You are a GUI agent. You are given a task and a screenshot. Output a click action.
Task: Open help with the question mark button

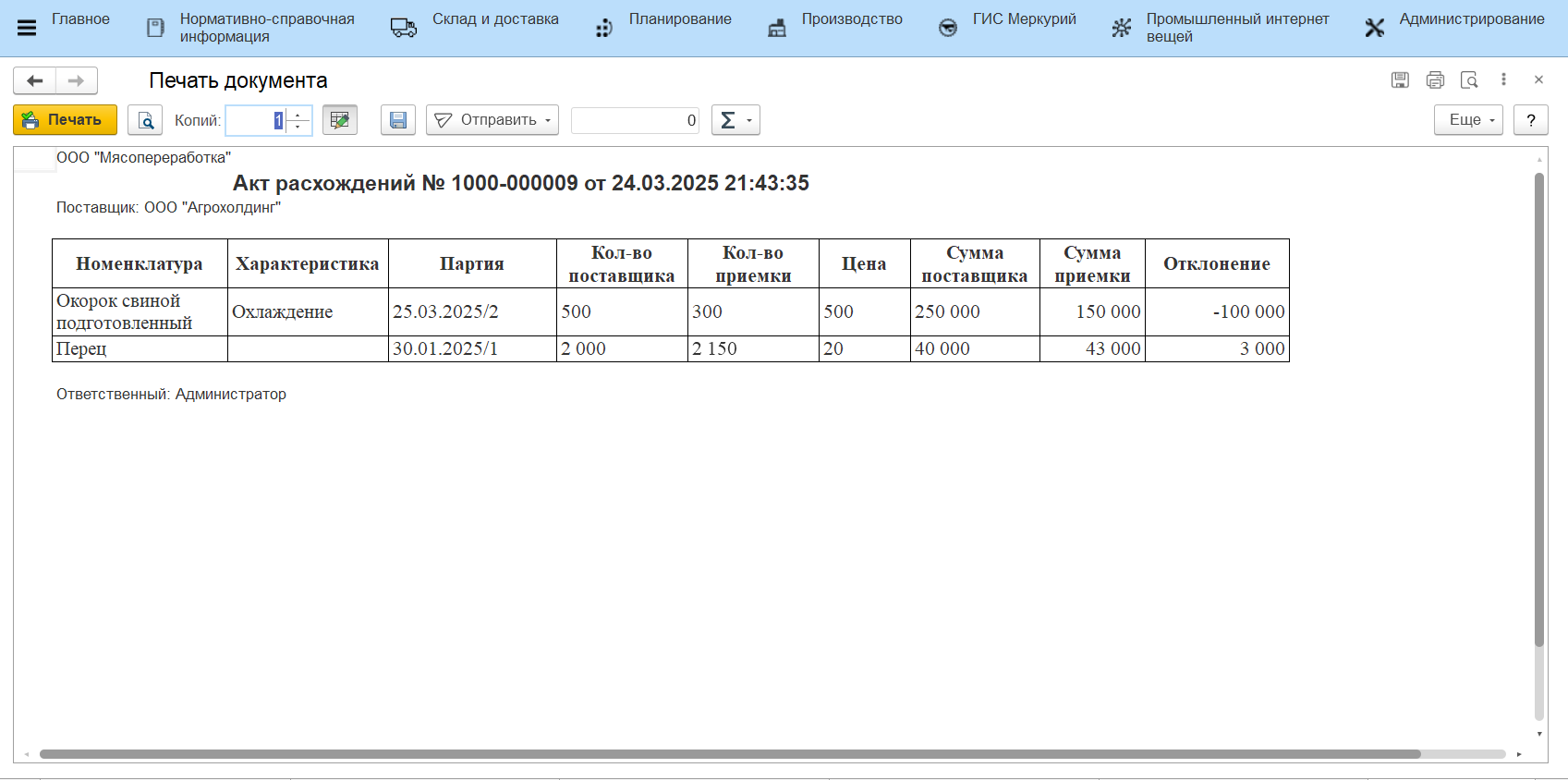tap(1531, 120)
